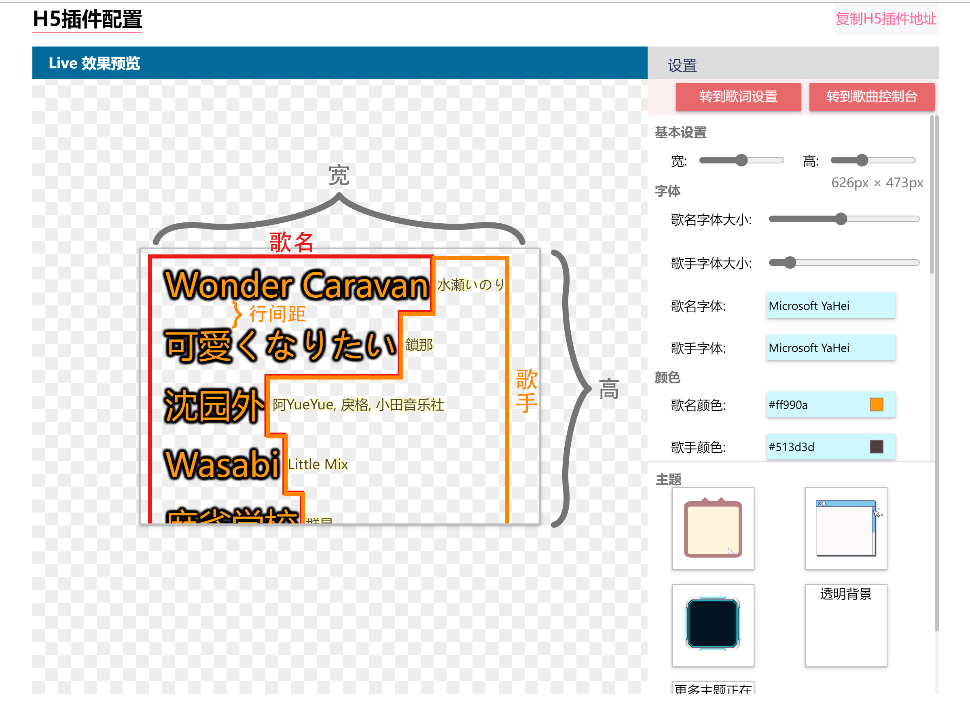
Task: Select the window-style theme thumbnail
Action: 845,528
